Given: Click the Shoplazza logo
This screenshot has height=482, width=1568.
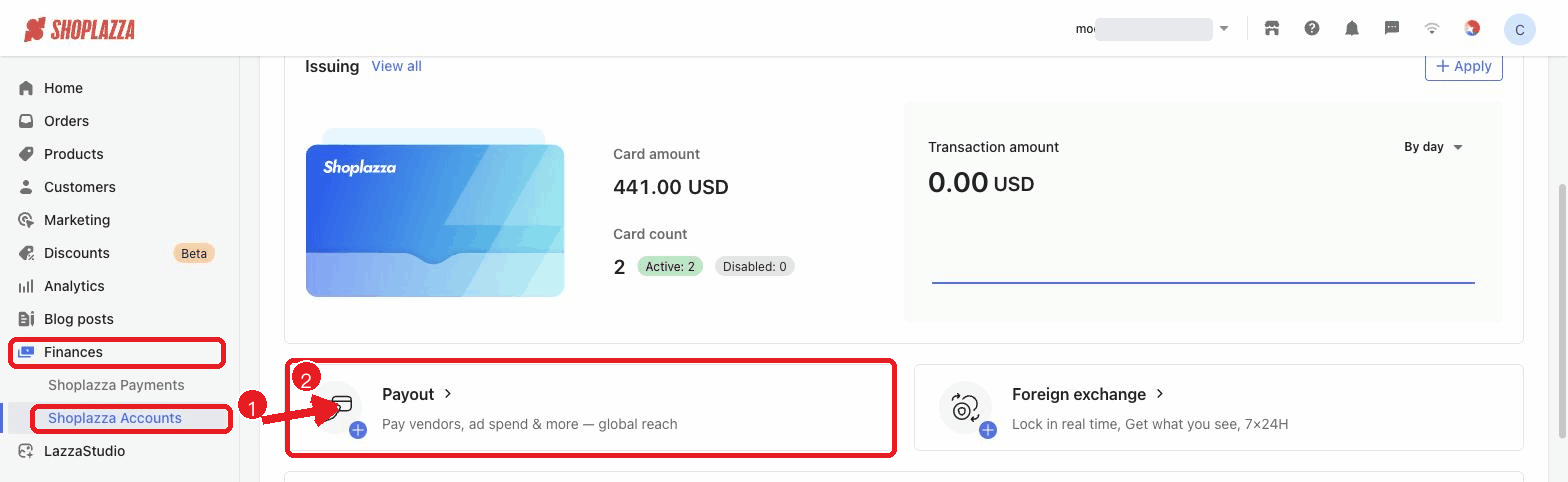Looking at the screenshot, I should (79, 29).
